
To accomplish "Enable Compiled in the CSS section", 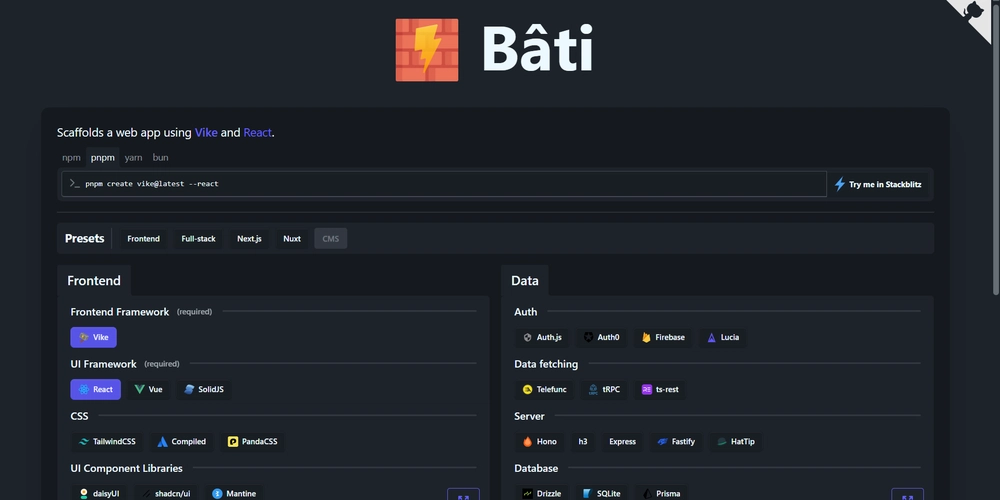I will tap(182, 441).
